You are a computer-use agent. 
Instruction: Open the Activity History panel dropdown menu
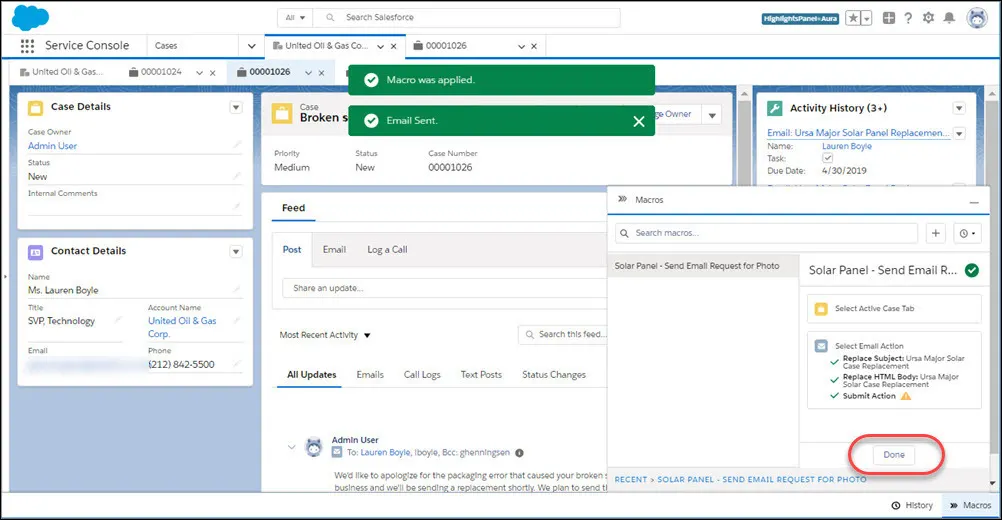[x=959, y=109]
